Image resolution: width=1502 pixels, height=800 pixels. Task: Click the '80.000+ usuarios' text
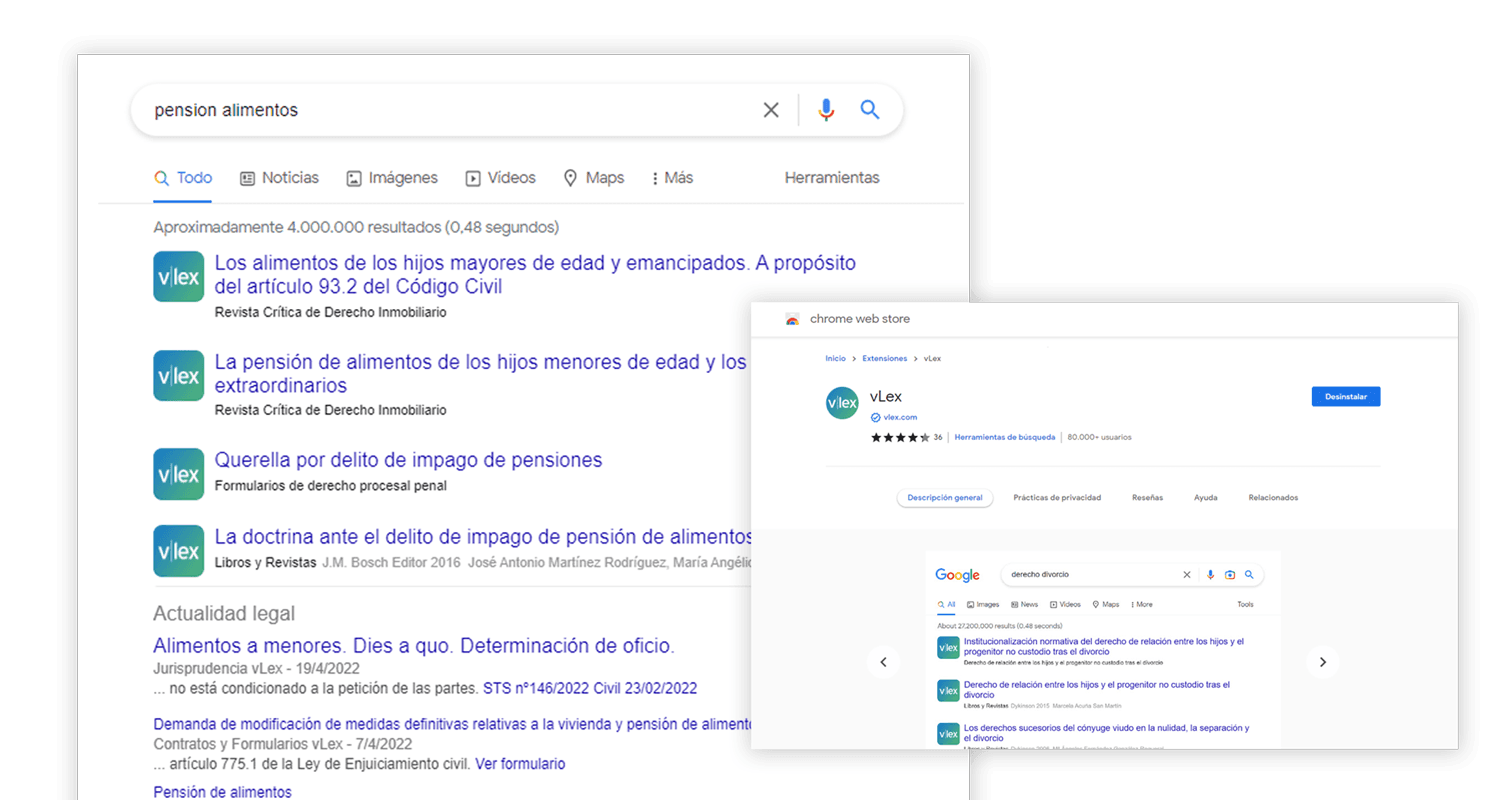pos(1100,437)
